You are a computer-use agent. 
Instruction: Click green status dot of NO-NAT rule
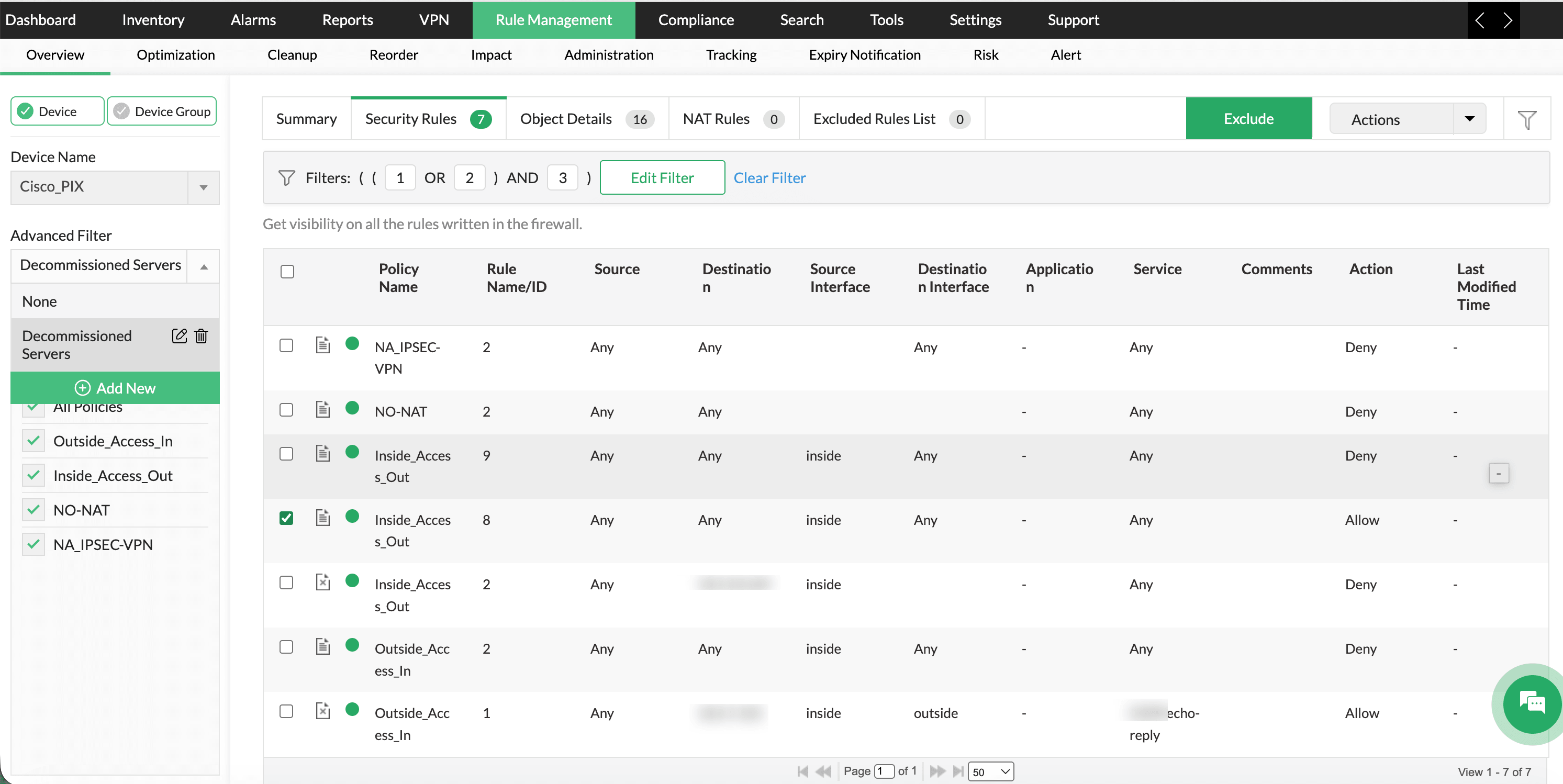point(352,408)
